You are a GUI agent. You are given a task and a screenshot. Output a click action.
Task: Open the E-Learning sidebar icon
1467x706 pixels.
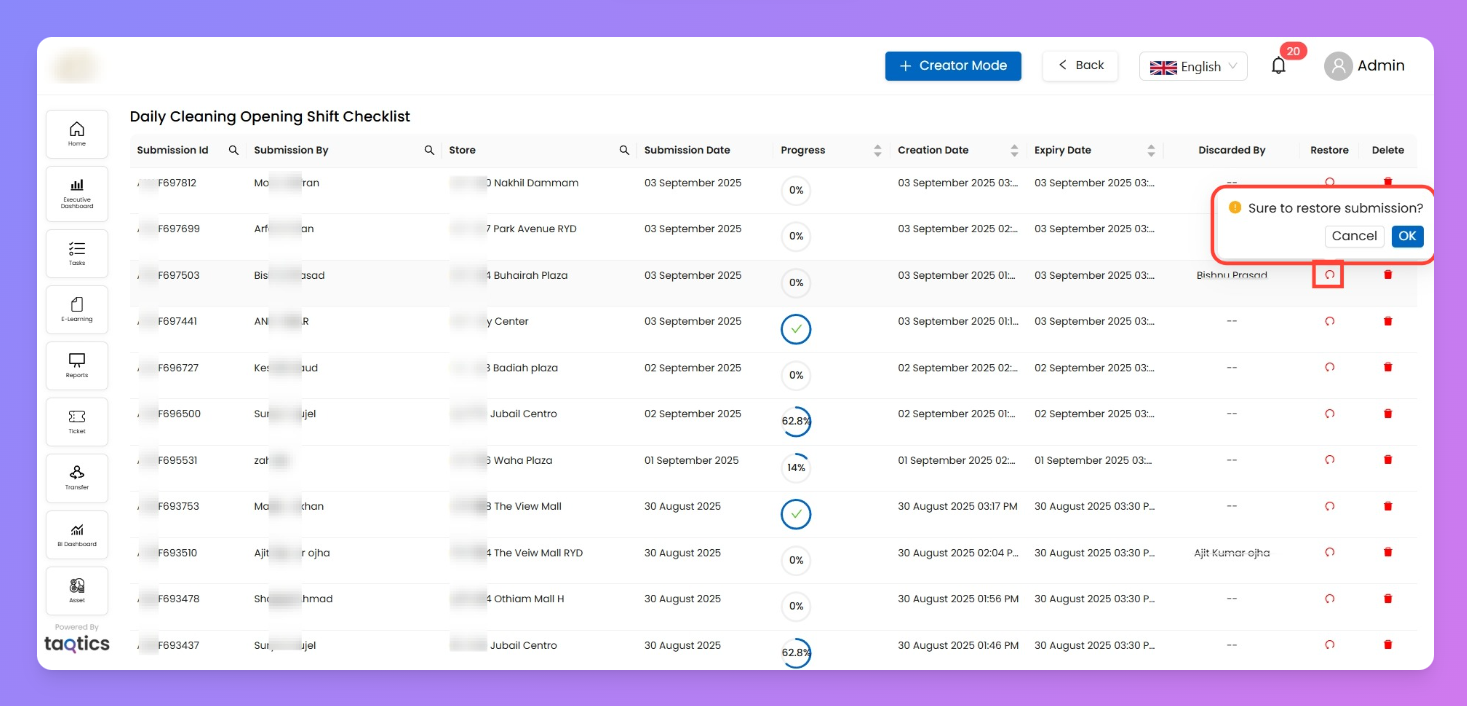[x=77, y=308]
